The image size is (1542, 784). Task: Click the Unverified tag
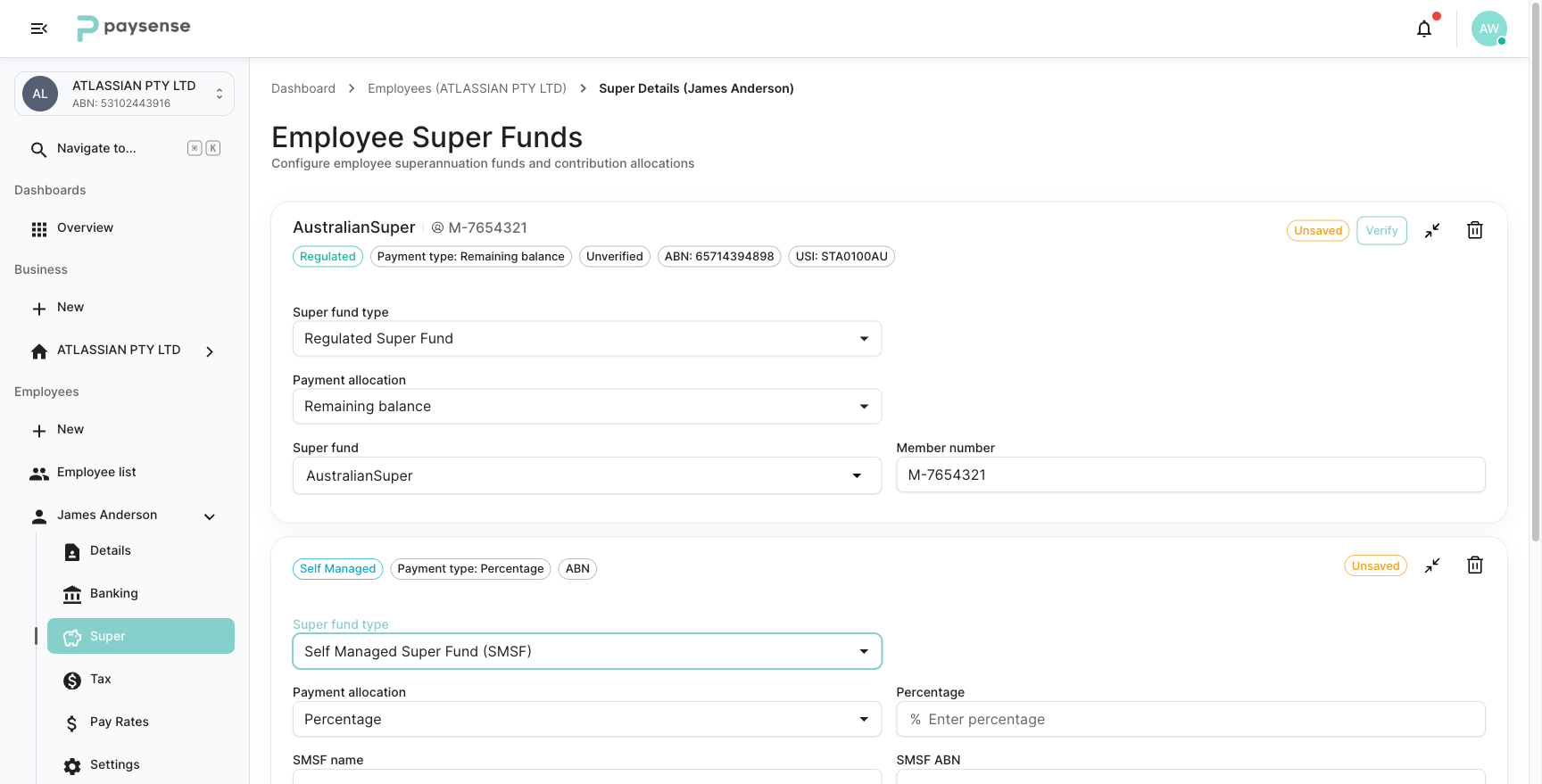pos(615,257)
